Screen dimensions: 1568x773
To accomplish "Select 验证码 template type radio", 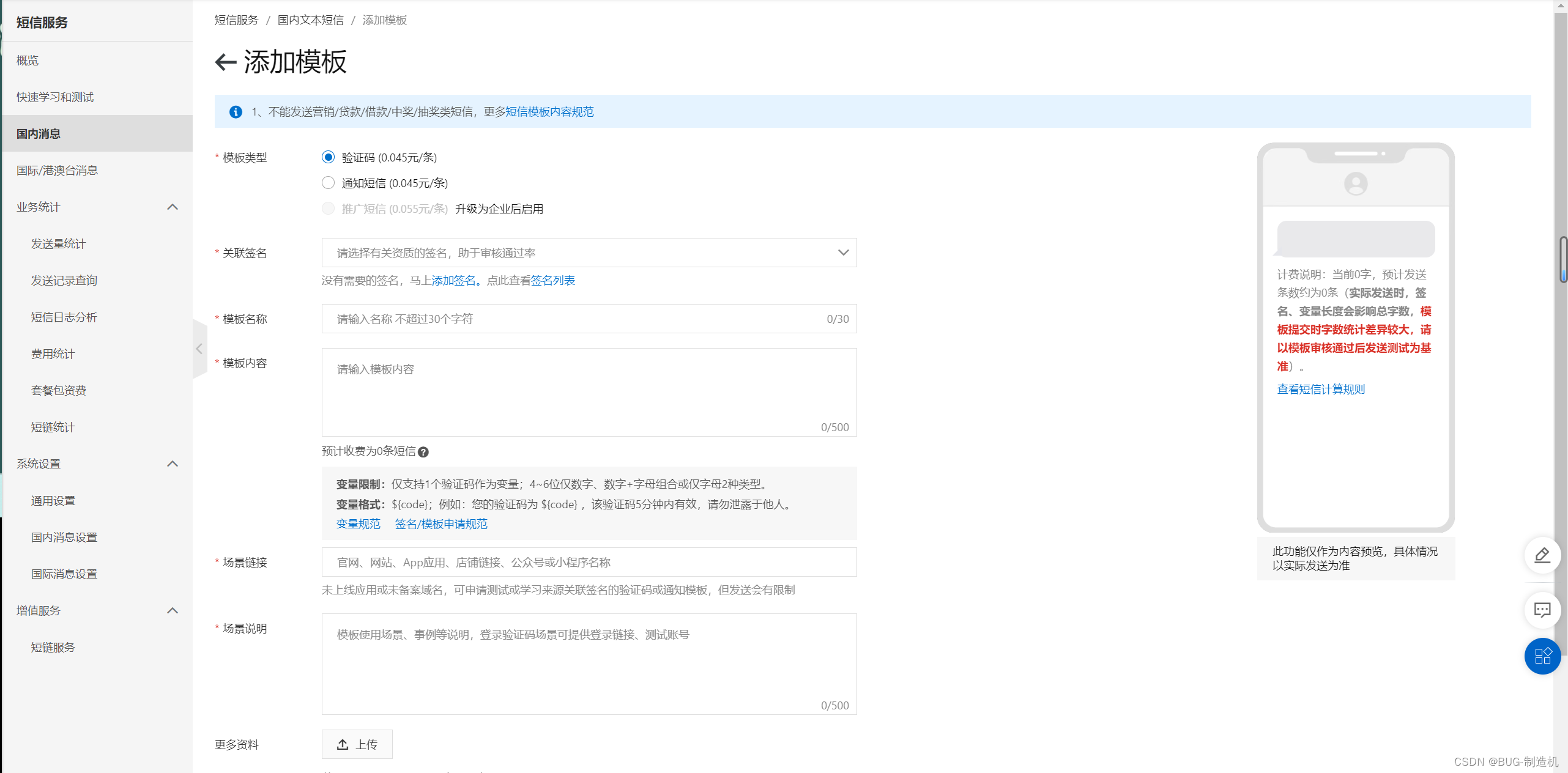I will (329, 157).
